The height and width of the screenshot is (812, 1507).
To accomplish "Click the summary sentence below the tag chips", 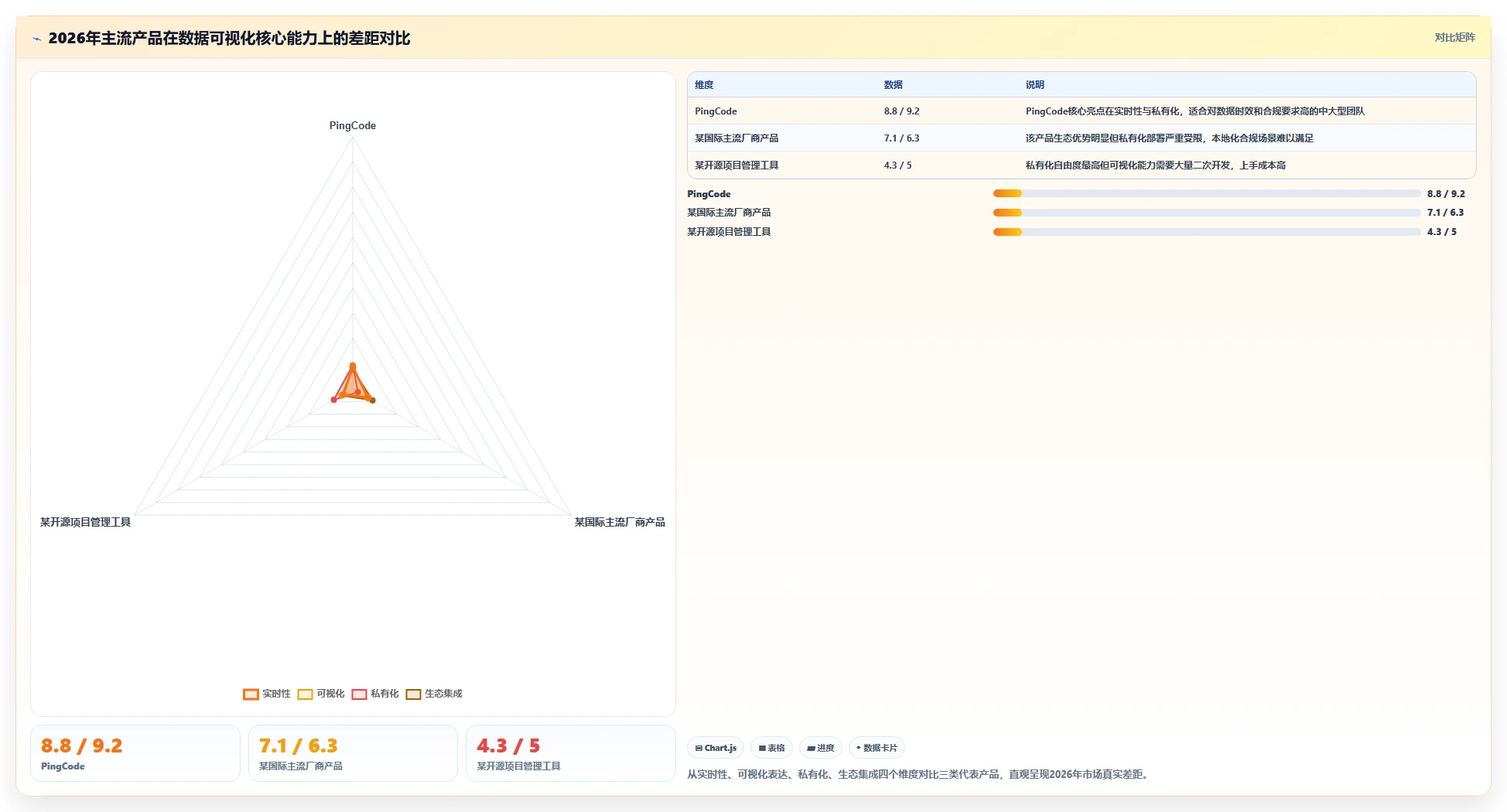I will coord(919,774).
